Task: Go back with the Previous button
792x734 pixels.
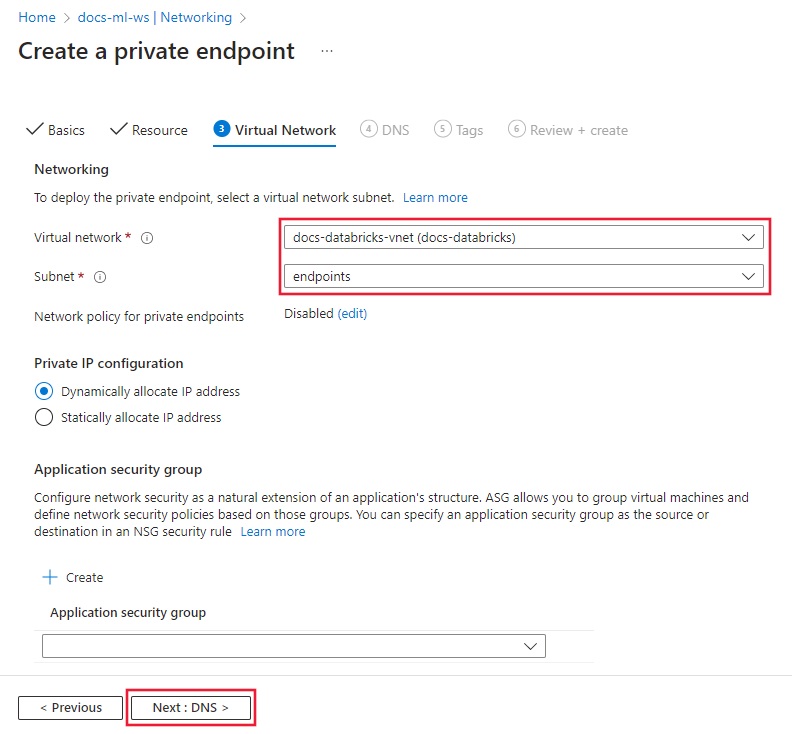Action: click(70, 707)
